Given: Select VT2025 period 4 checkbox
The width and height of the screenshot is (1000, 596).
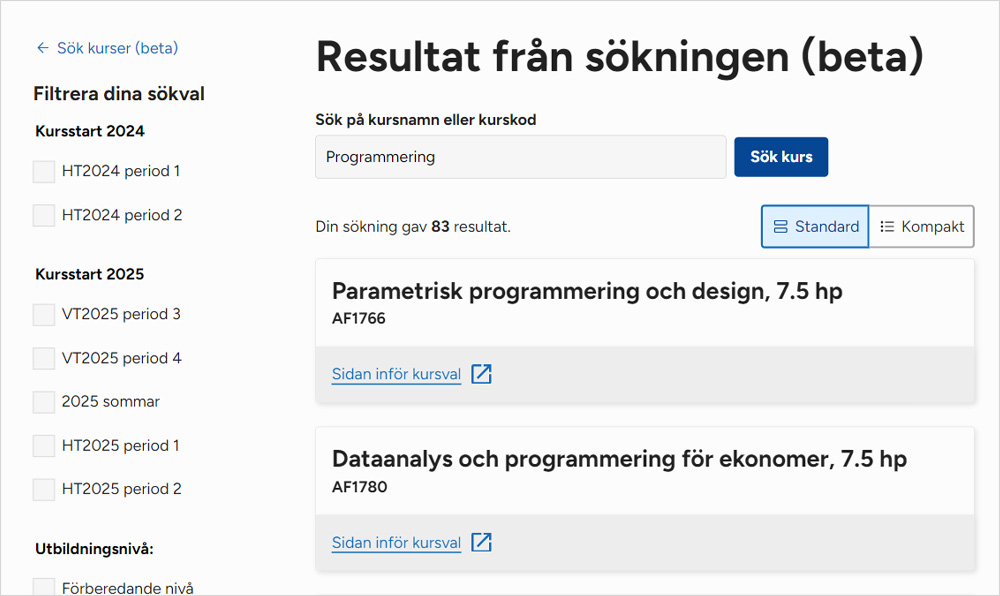Looking at the screenshot, I should 44,358.
